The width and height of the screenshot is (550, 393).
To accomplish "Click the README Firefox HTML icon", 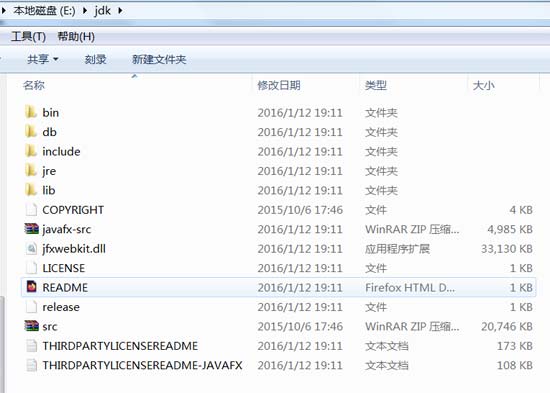I will coord(31,287).
